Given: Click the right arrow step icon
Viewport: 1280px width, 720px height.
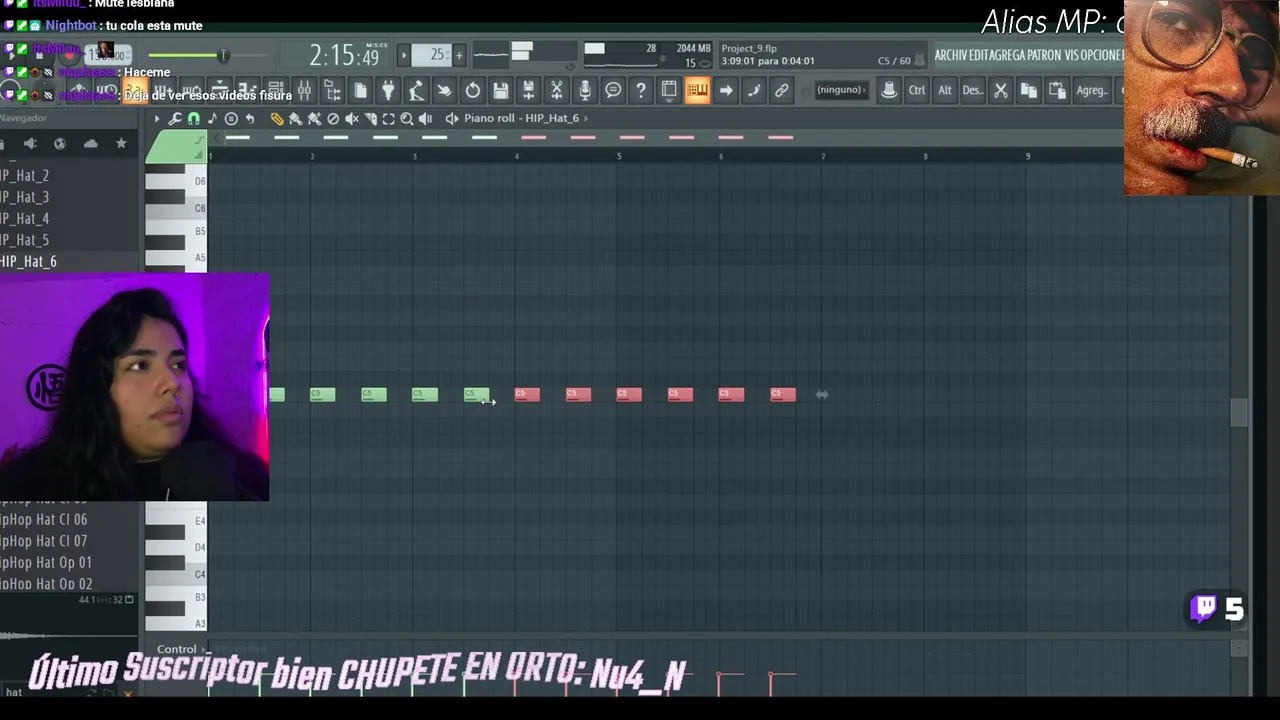Looking at the screenshot, I should coord(726,91).
